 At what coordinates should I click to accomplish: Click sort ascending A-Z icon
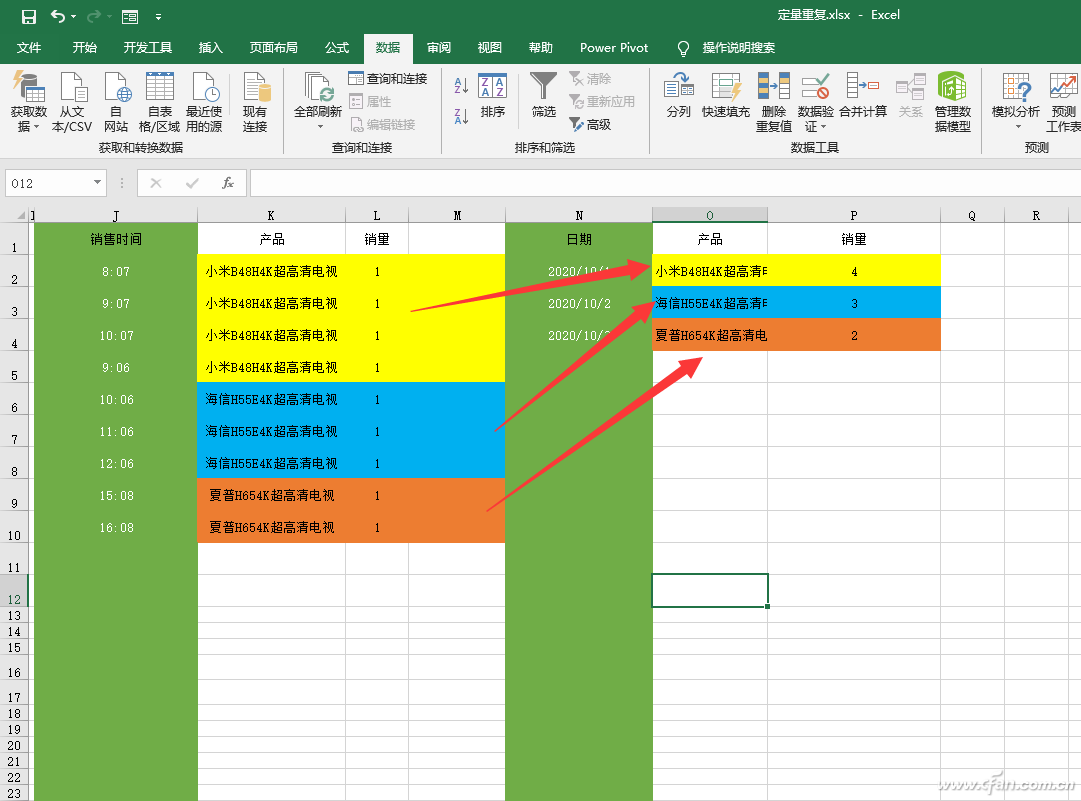pos(461,85)
